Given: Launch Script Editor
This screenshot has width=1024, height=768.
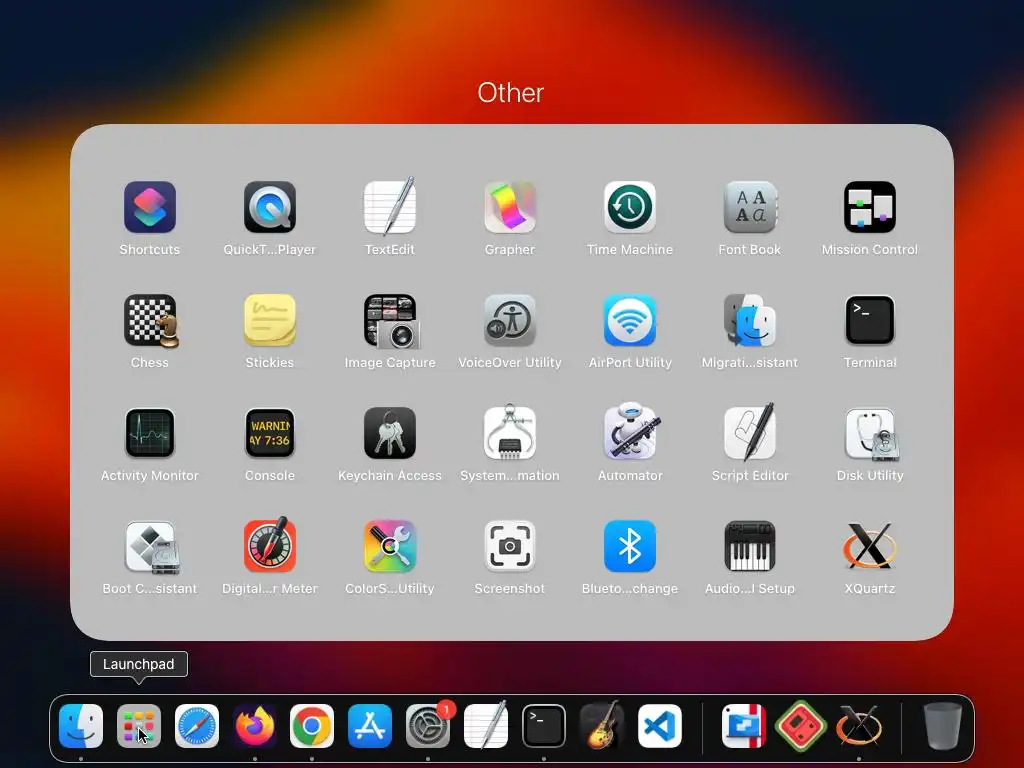Looking at the screenshot, I should tap(750, 432).
